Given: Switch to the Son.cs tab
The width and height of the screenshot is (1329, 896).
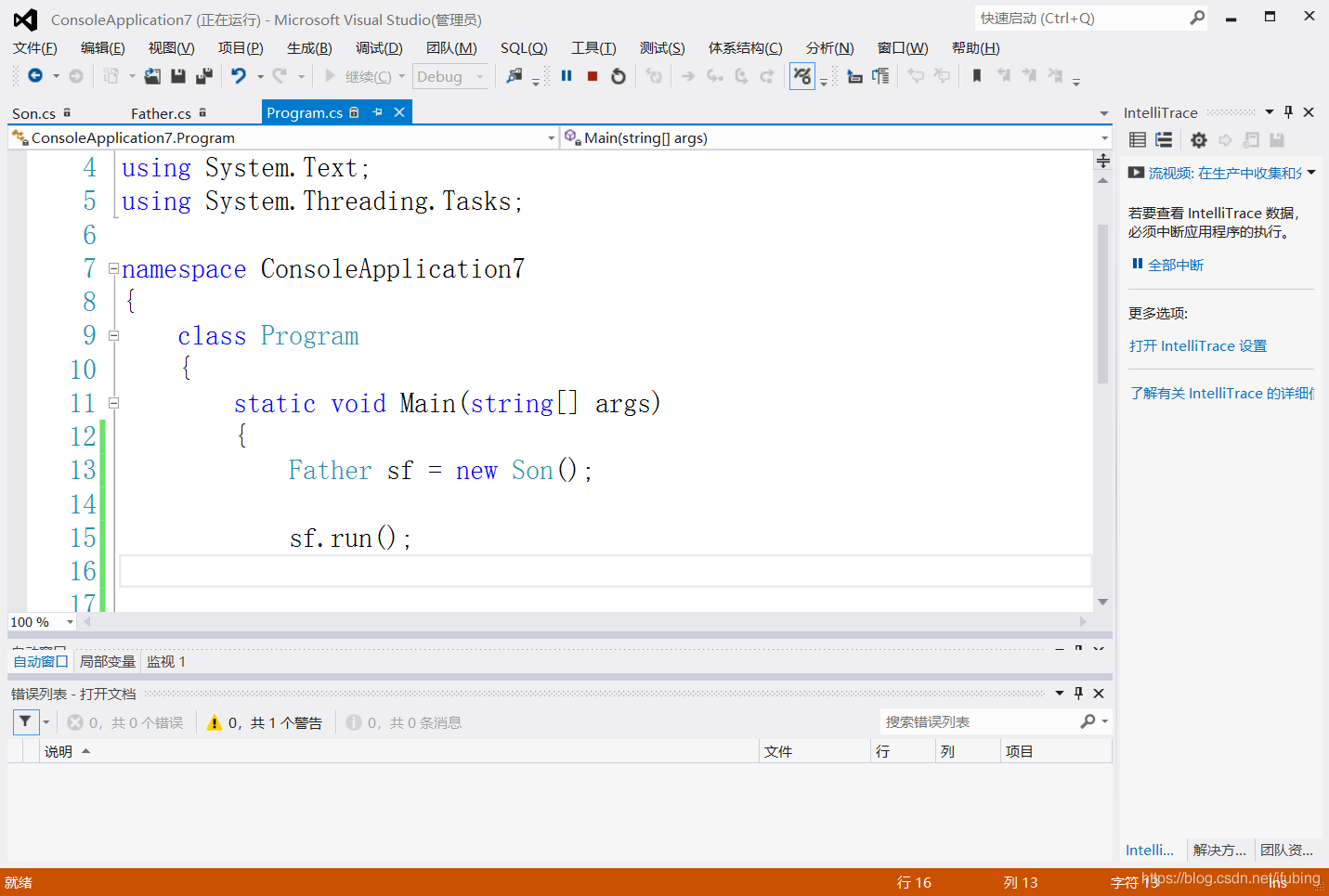Looking at the screenshot, I should 34,113.
